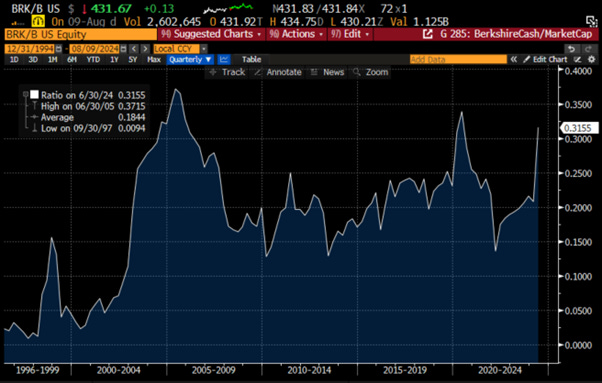Select the line chart type icon
The height and width of the screenshot is (383, 602).
click(224, 59)
